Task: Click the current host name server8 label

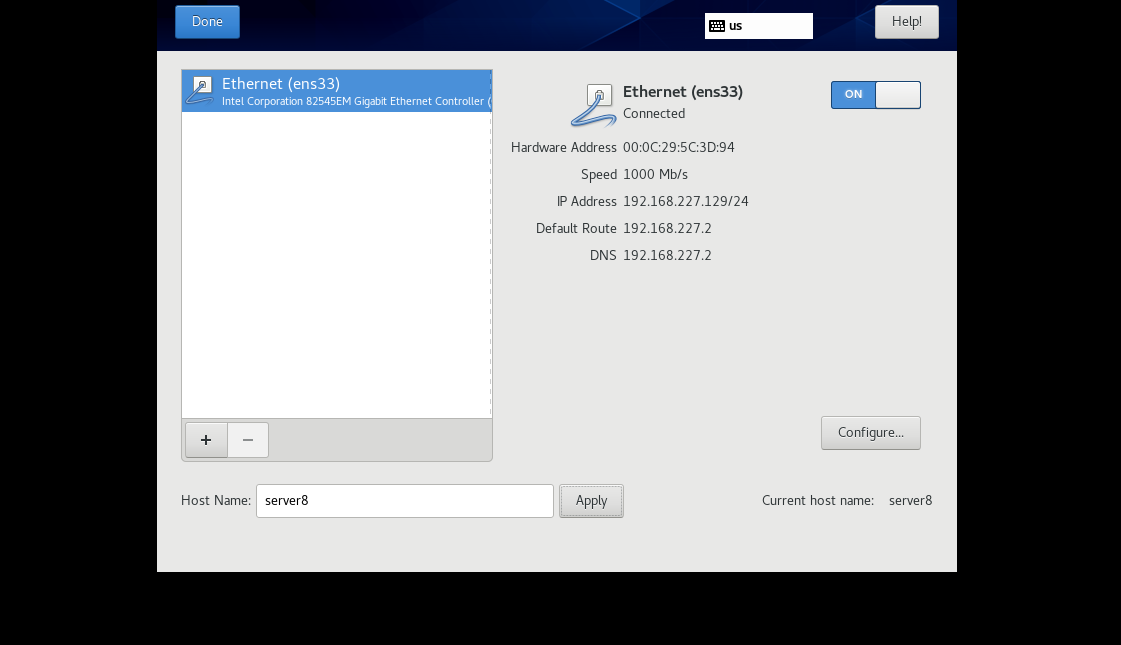Action: tap(910, 501)
